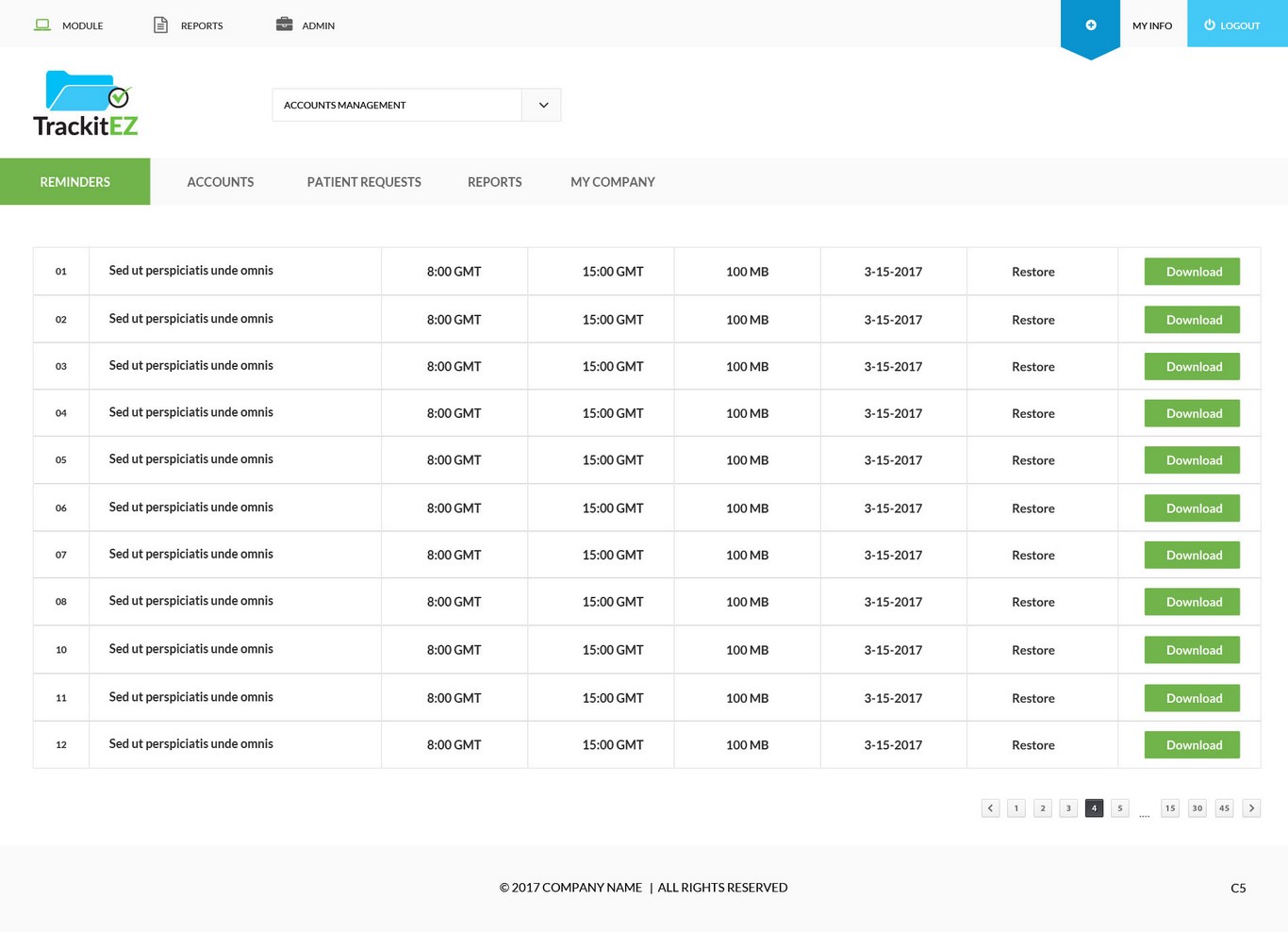Open the Patient Requests tab
The height and width of the screenshot is (932, 1288).
coord(364,182)
